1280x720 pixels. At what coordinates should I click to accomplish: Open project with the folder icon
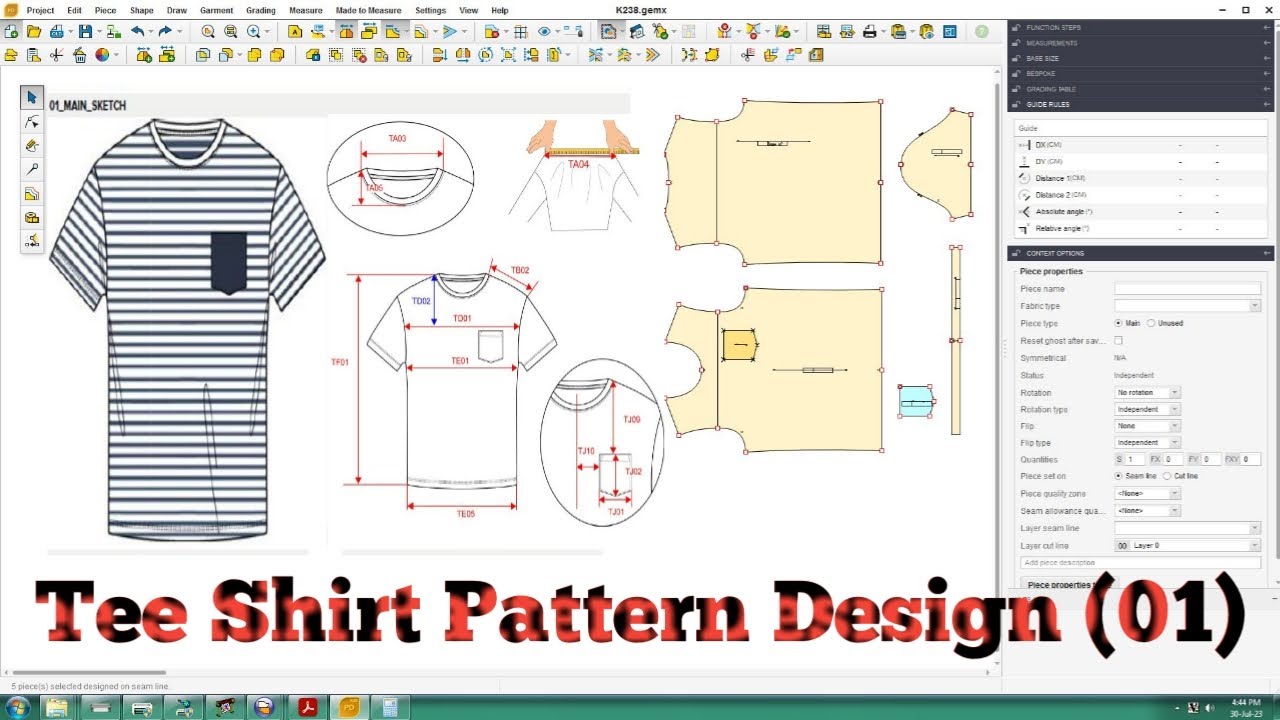(x=35, y=32)
